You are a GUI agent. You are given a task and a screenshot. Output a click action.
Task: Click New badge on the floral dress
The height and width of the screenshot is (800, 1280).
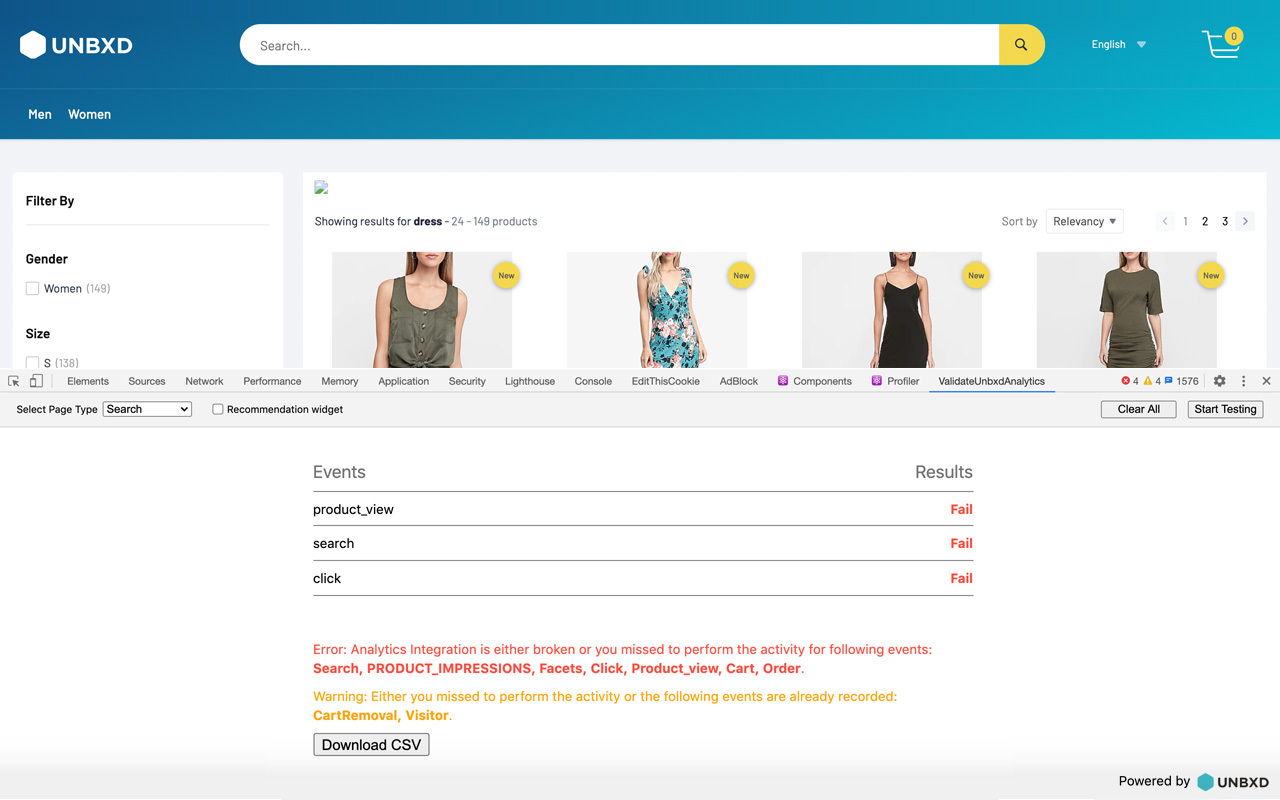pyautogui.click(x=741, y=276)
